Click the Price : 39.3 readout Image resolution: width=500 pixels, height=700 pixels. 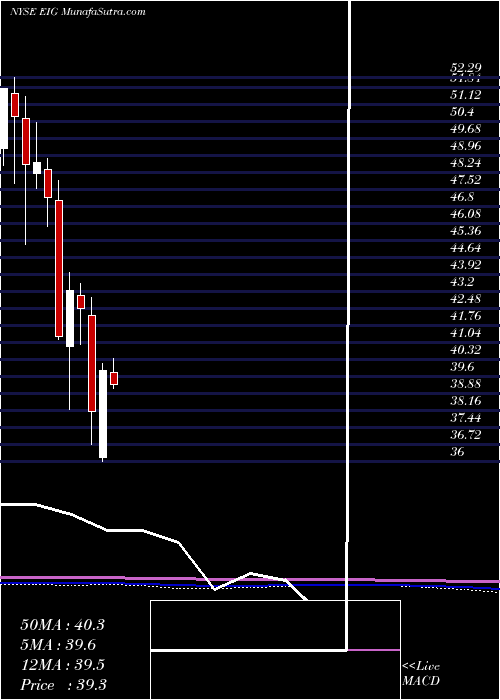click(x=63, y=684)
